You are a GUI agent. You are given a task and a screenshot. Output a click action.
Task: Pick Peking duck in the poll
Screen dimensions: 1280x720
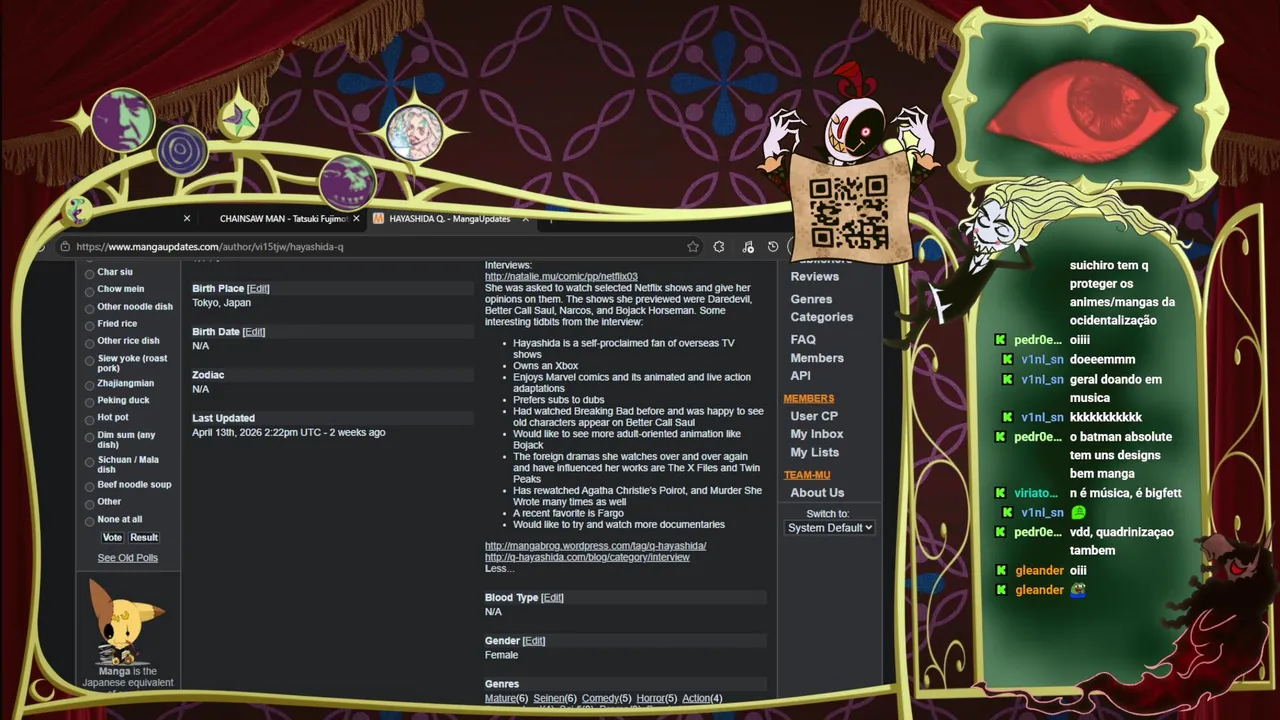89,401
